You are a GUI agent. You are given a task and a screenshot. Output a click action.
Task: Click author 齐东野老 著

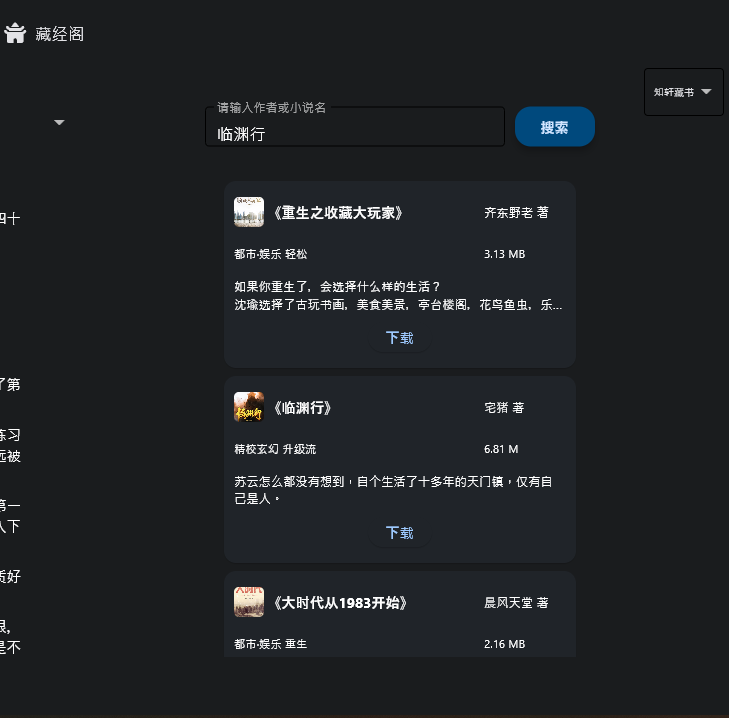516,213
